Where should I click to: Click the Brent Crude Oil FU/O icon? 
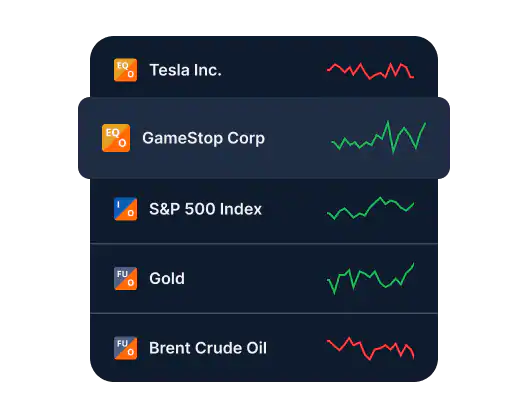tap(125, 348)
